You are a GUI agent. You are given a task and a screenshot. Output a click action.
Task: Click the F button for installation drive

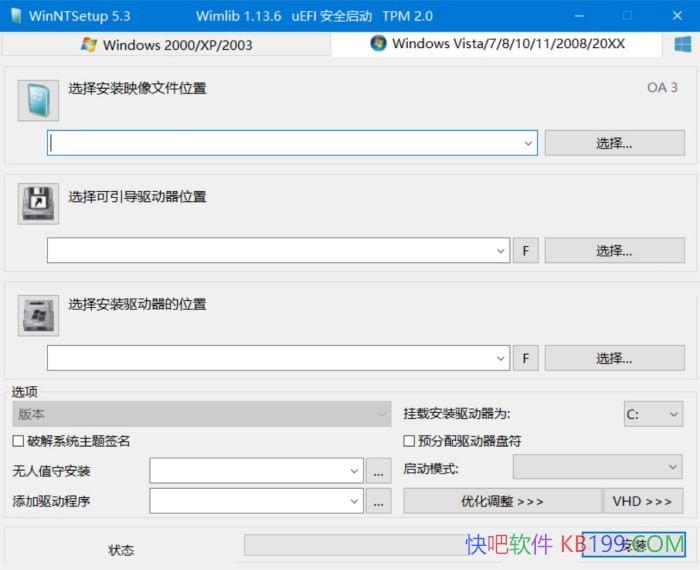(x=526, y=358)
